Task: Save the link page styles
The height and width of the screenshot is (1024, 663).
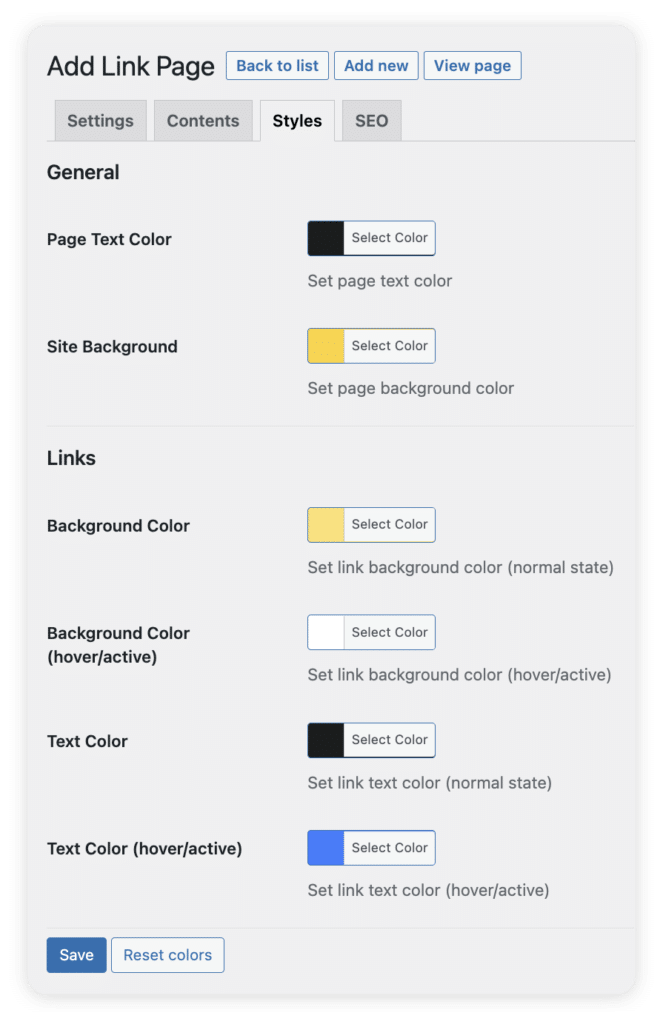Action: pos(76,955)
